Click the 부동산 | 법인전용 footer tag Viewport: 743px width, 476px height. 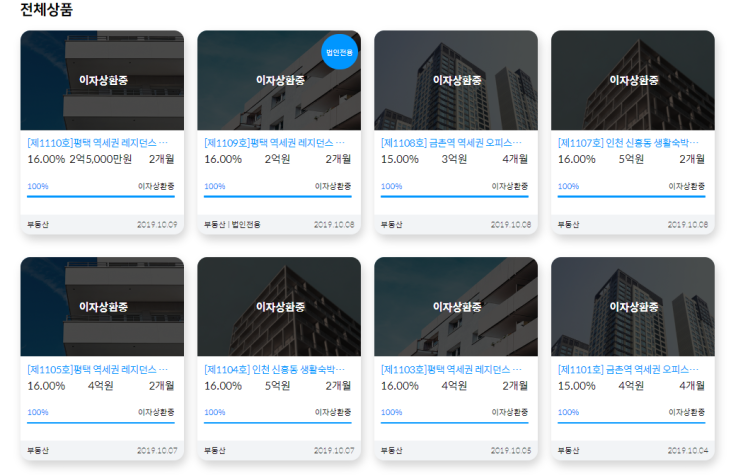(x=232, y=225)
